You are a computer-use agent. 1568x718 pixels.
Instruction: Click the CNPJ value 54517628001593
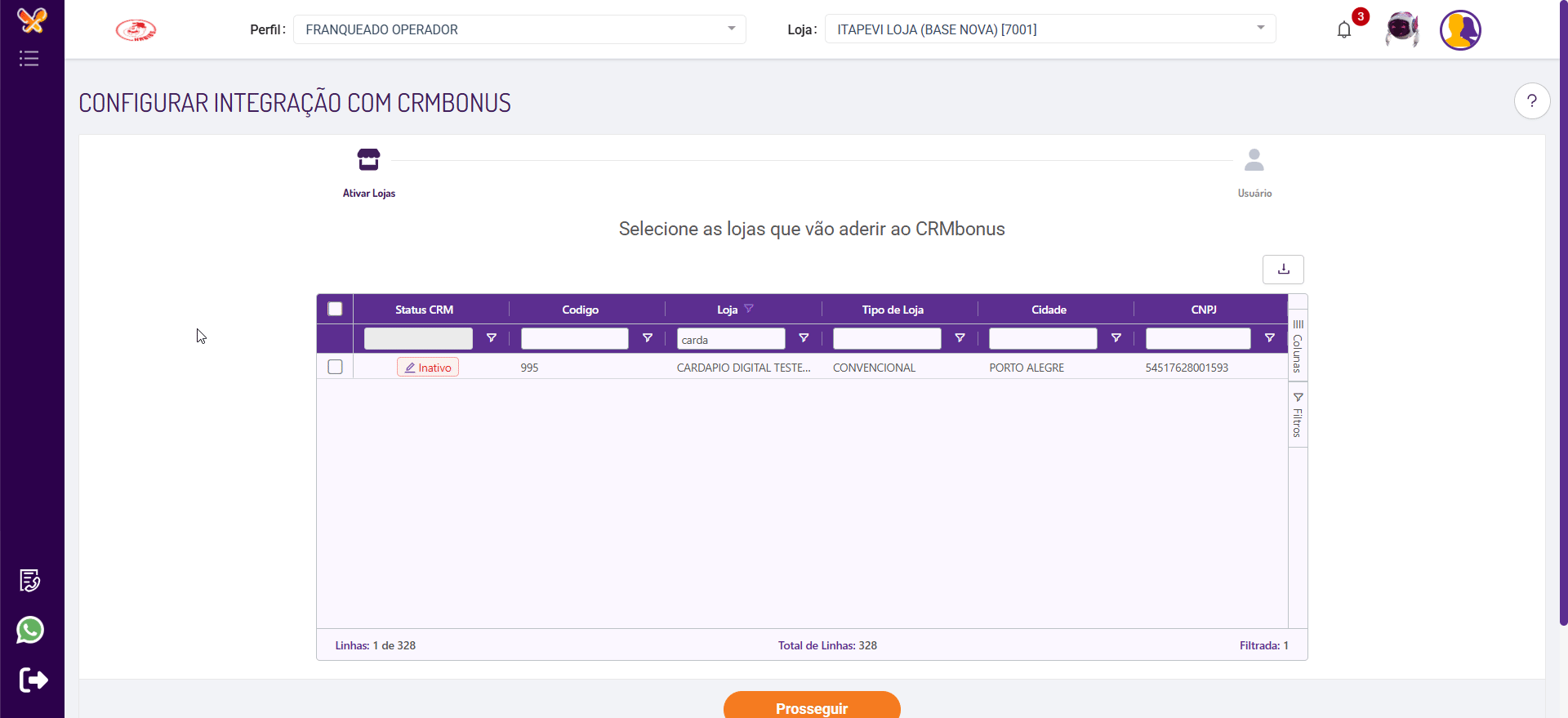pos(1187,368)
